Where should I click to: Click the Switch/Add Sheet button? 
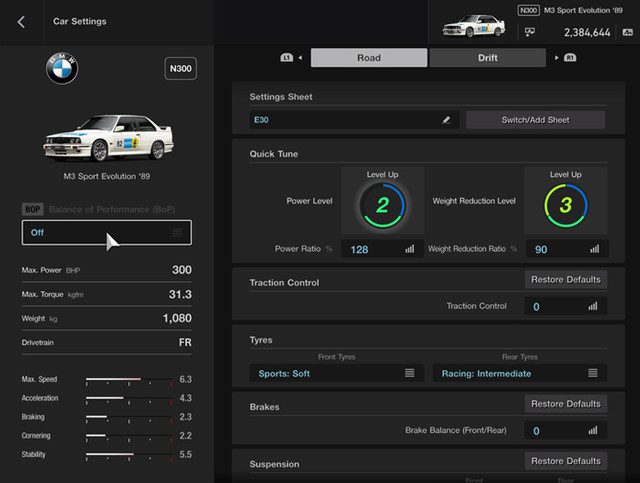pyautogui.click(x=535, y=120)
